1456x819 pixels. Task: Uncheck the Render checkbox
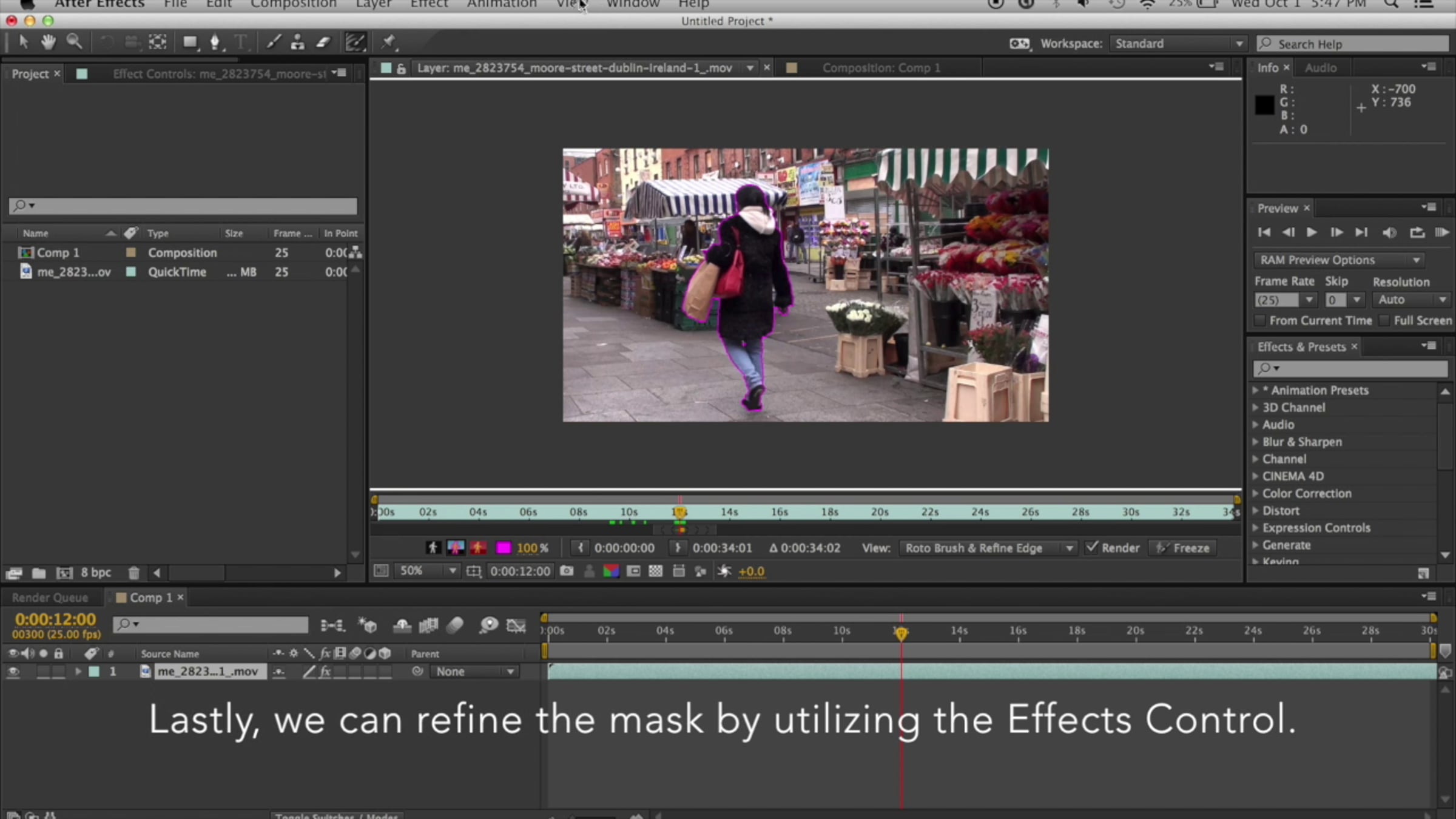pos(1092,547)
